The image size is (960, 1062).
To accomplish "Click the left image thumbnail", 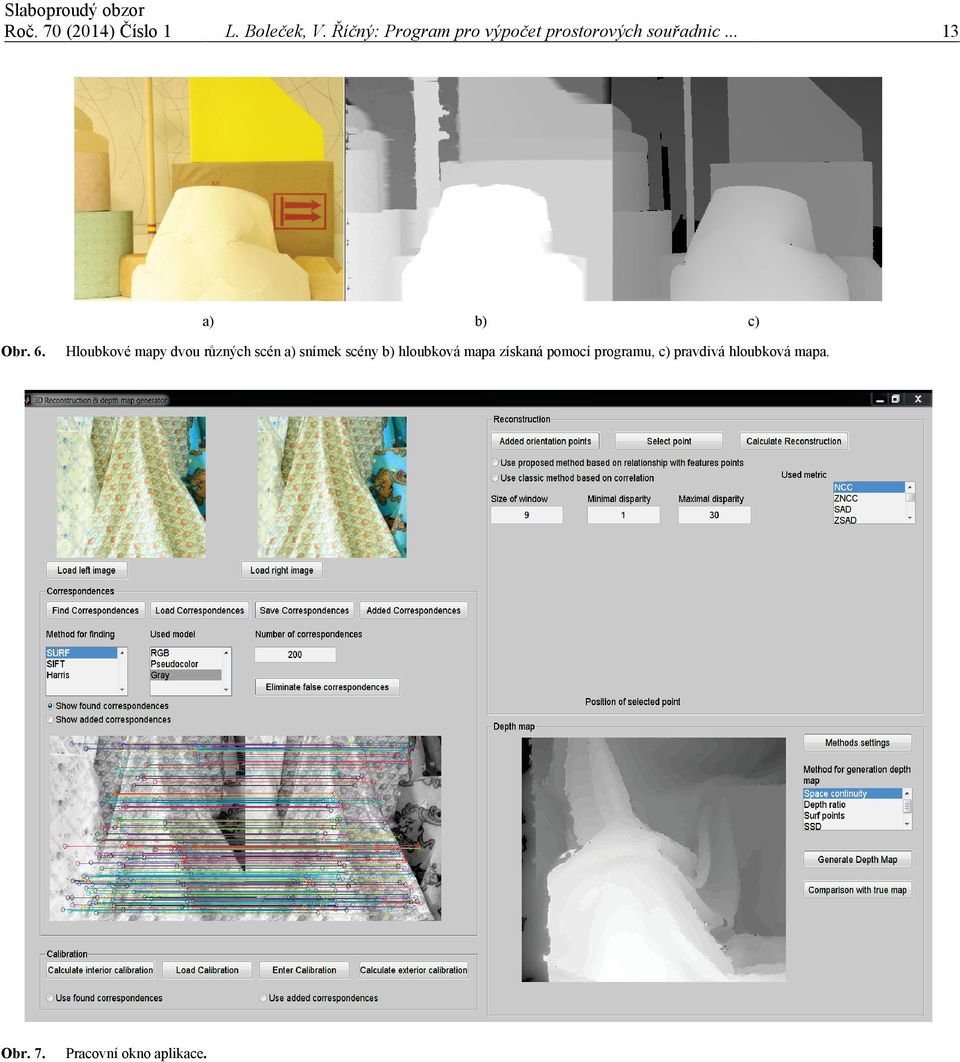I will click(x=131, y=487).
